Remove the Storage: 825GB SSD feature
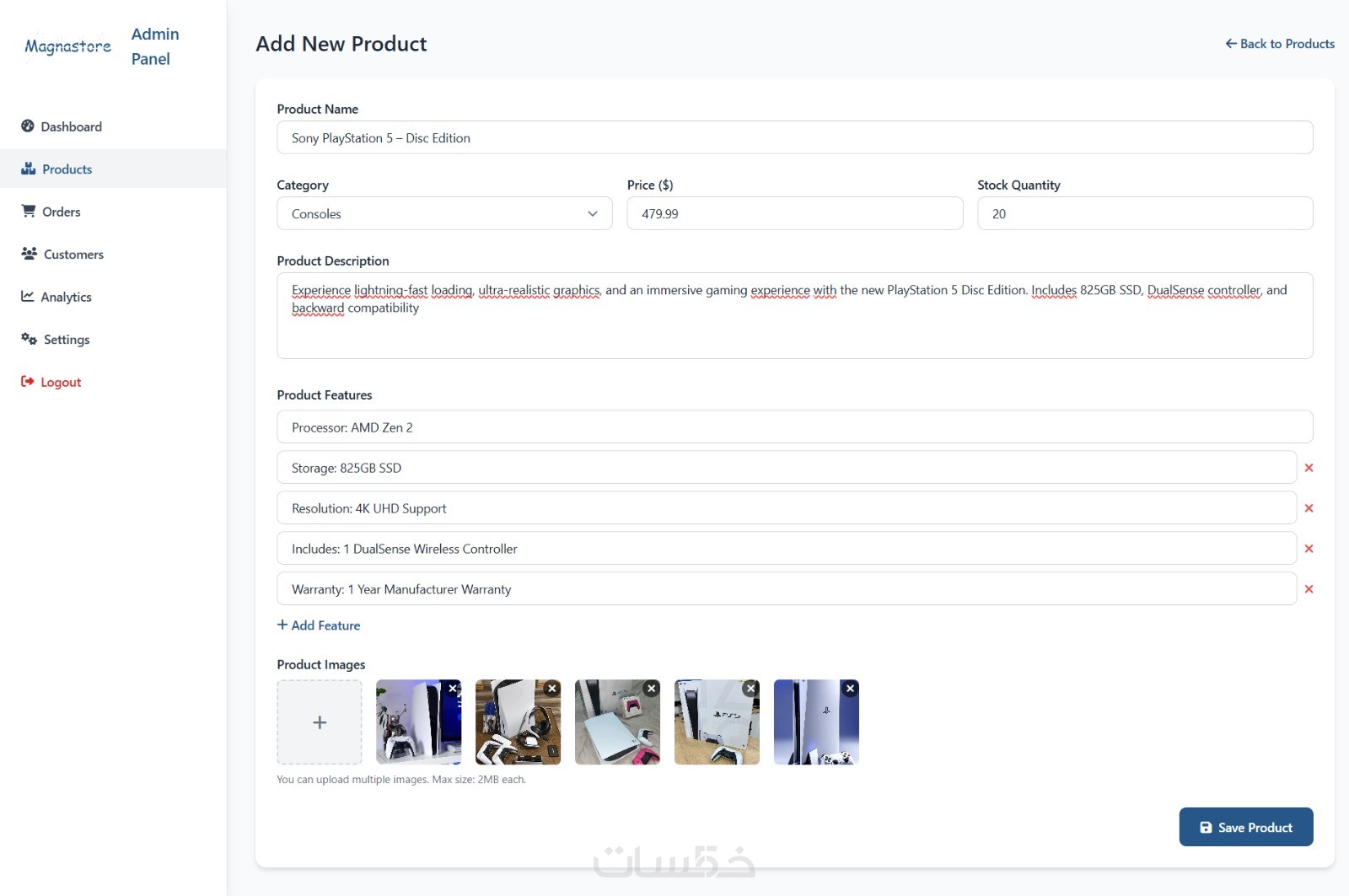 pyautogui.click(x=1309, y=468)
